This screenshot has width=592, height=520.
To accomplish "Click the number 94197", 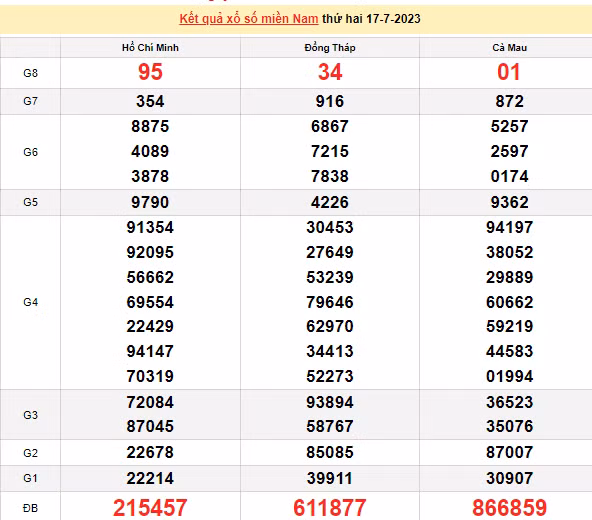I will (x=510, y=227).
